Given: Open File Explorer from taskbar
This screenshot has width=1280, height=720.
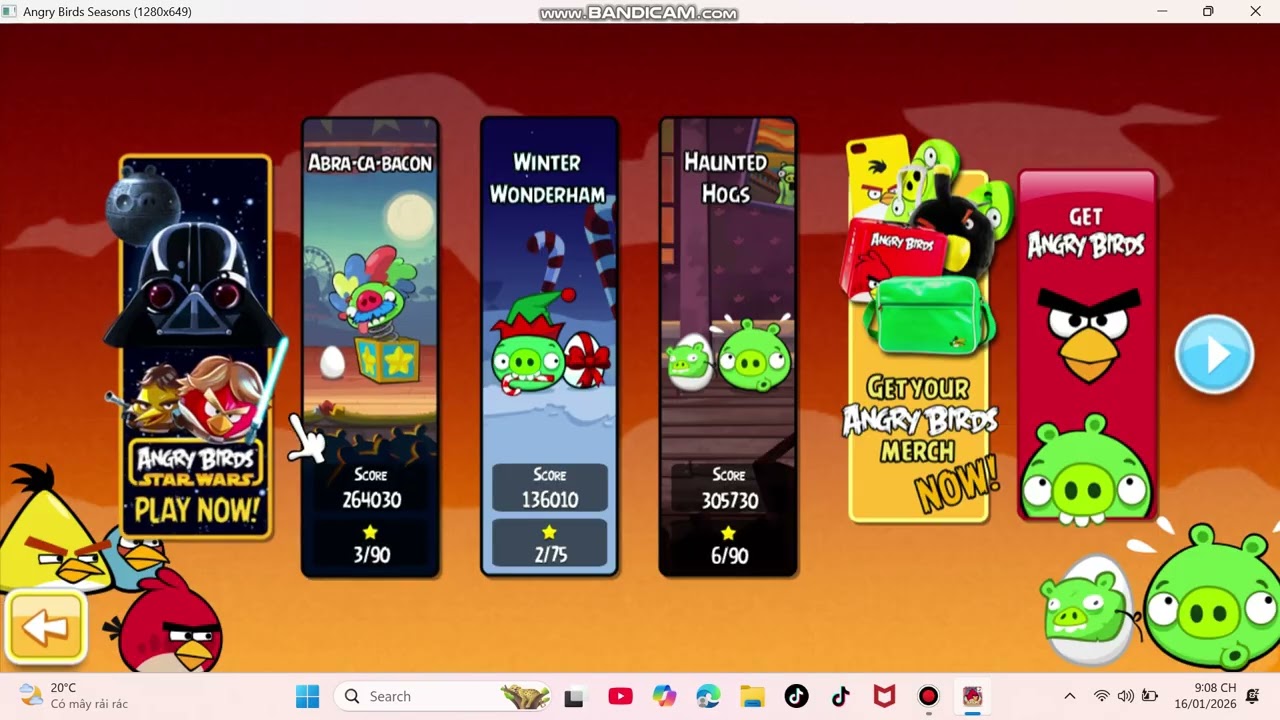Looking at the screenshot, I should pos(752,697).
